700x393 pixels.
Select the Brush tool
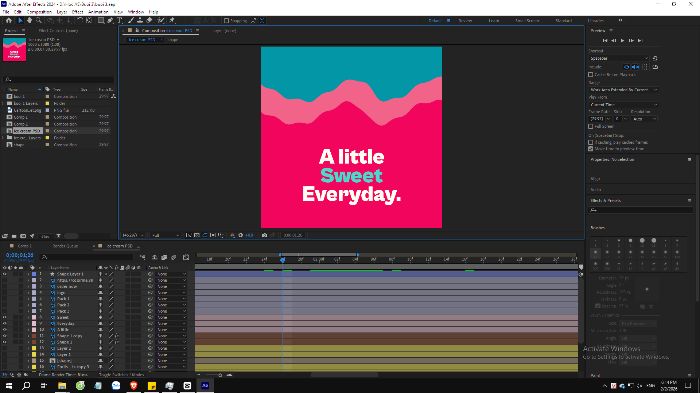(x=131, y=21)
